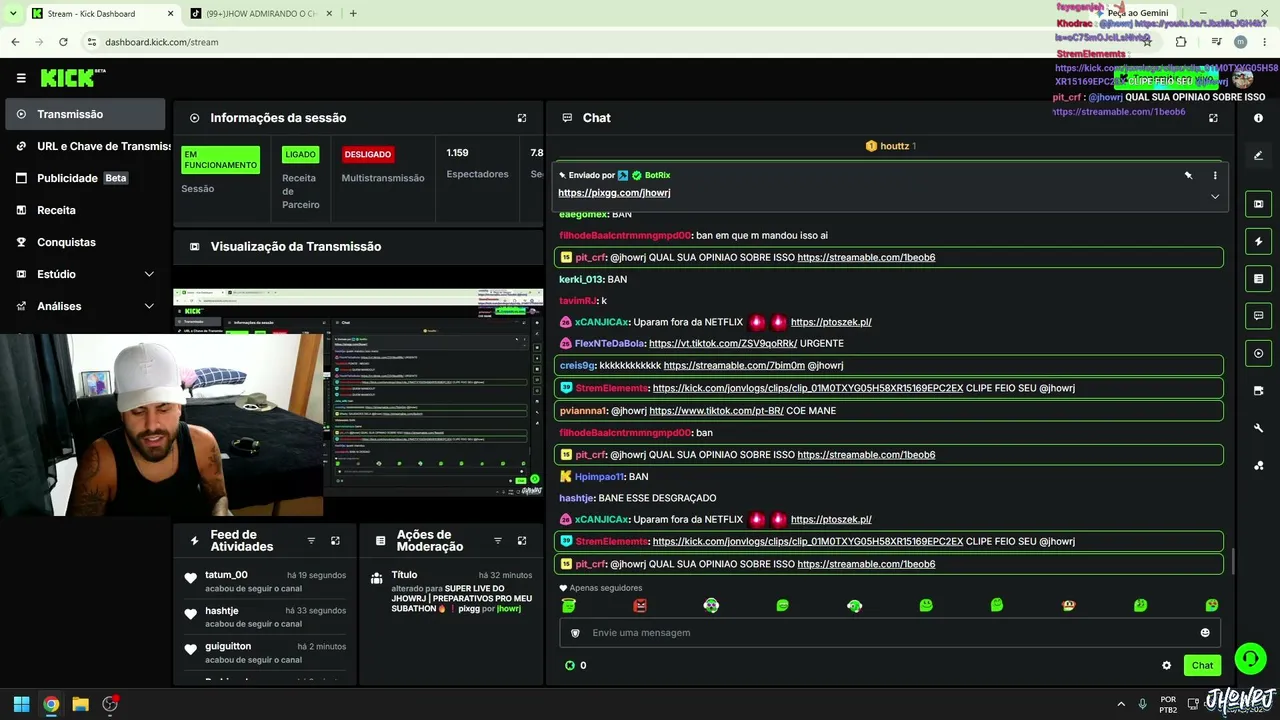Open the ptoszek.pl link from the first xCANJICAx message
1280x720 pixels.
point(831,322)
